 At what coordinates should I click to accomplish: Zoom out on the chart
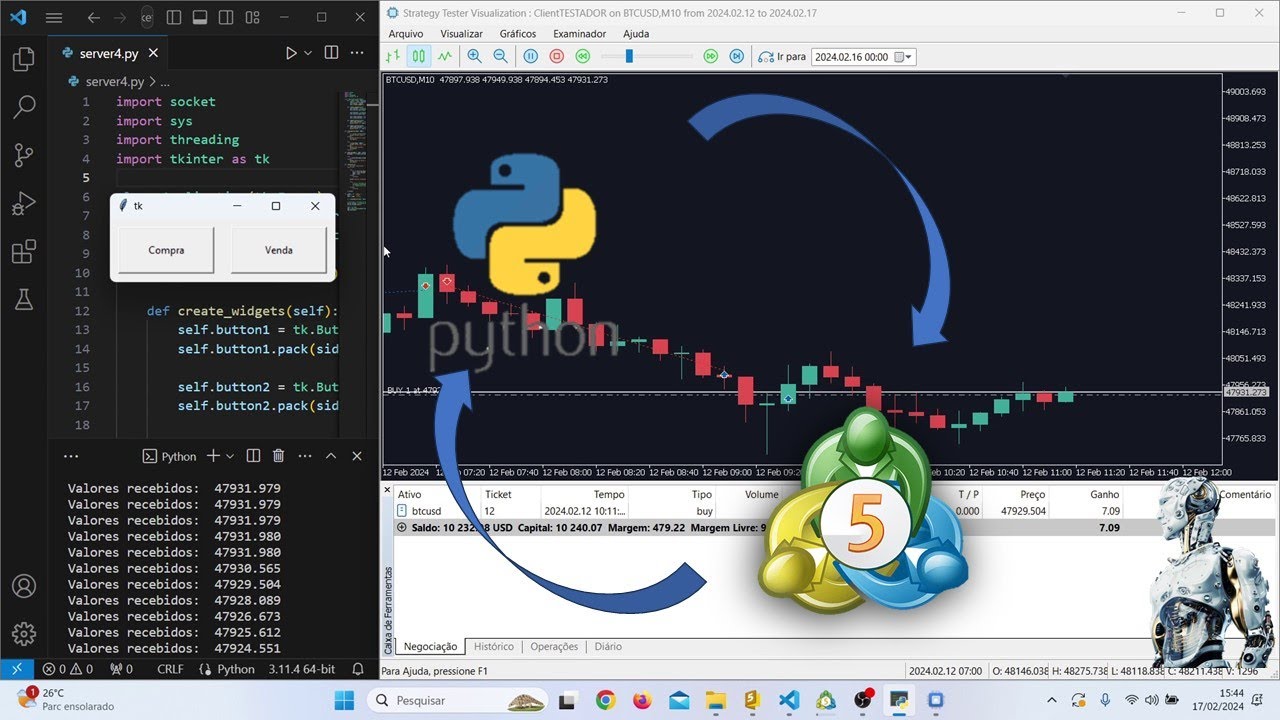tap(500, 57)
